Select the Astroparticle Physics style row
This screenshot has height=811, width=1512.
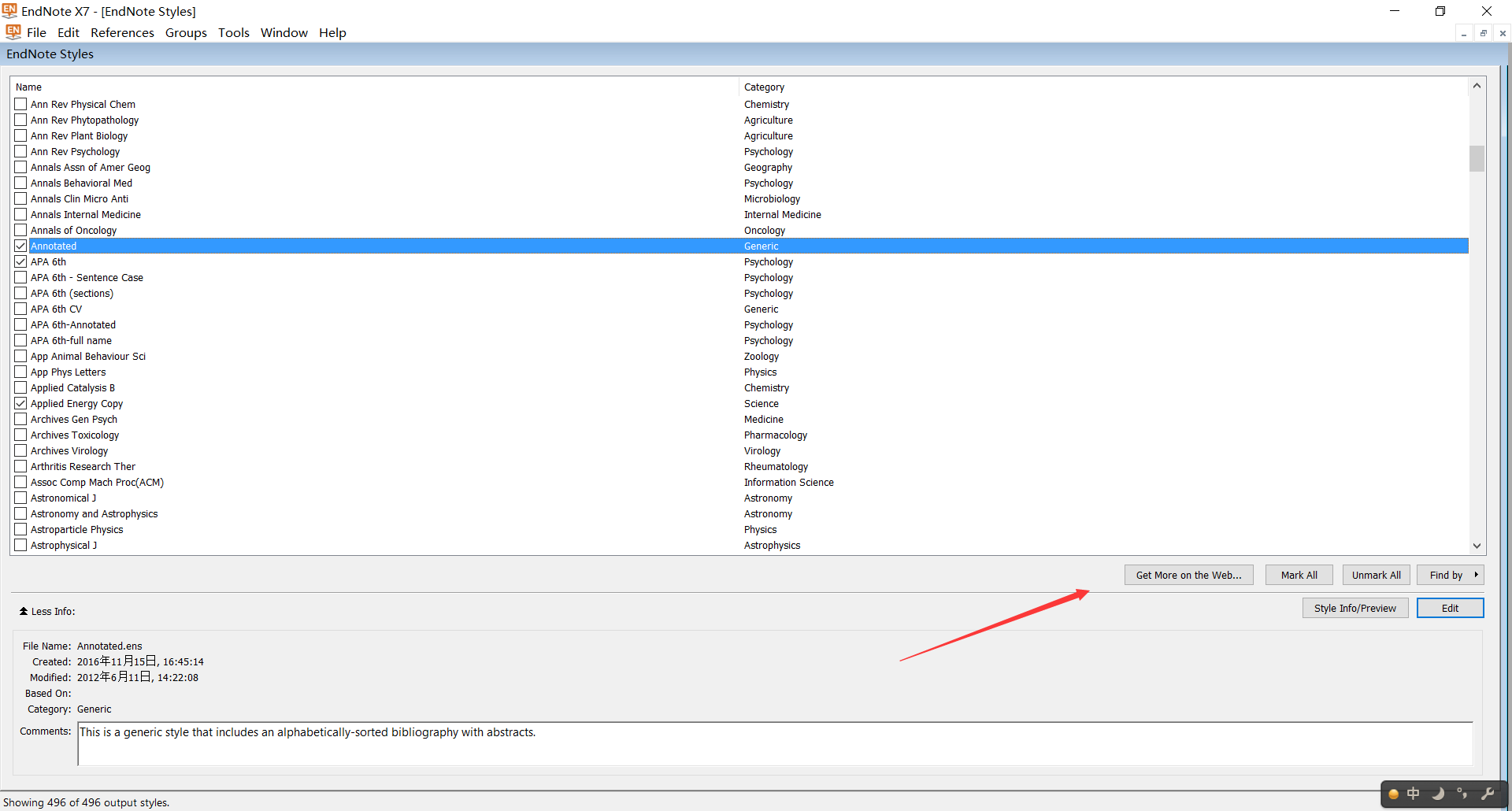tap(740, 529)
